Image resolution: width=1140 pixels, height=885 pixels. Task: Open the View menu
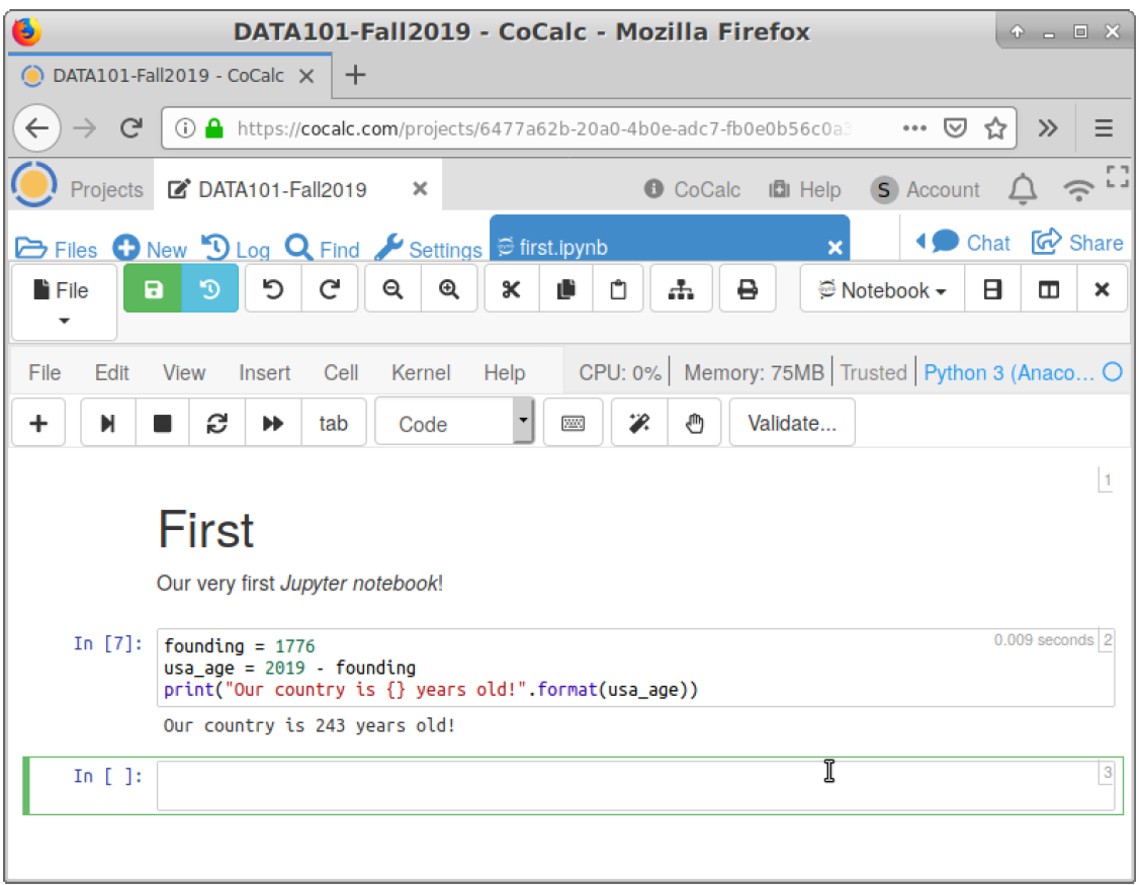[x=184, y=372]
